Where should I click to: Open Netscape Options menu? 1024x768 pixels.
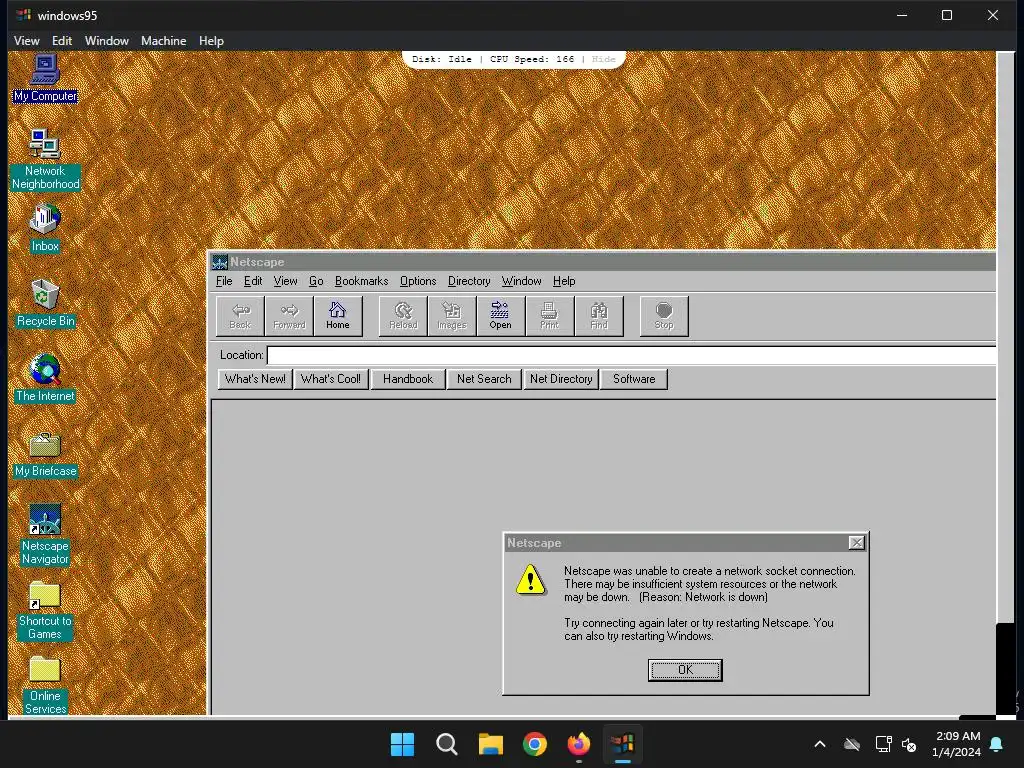(418, 281)
